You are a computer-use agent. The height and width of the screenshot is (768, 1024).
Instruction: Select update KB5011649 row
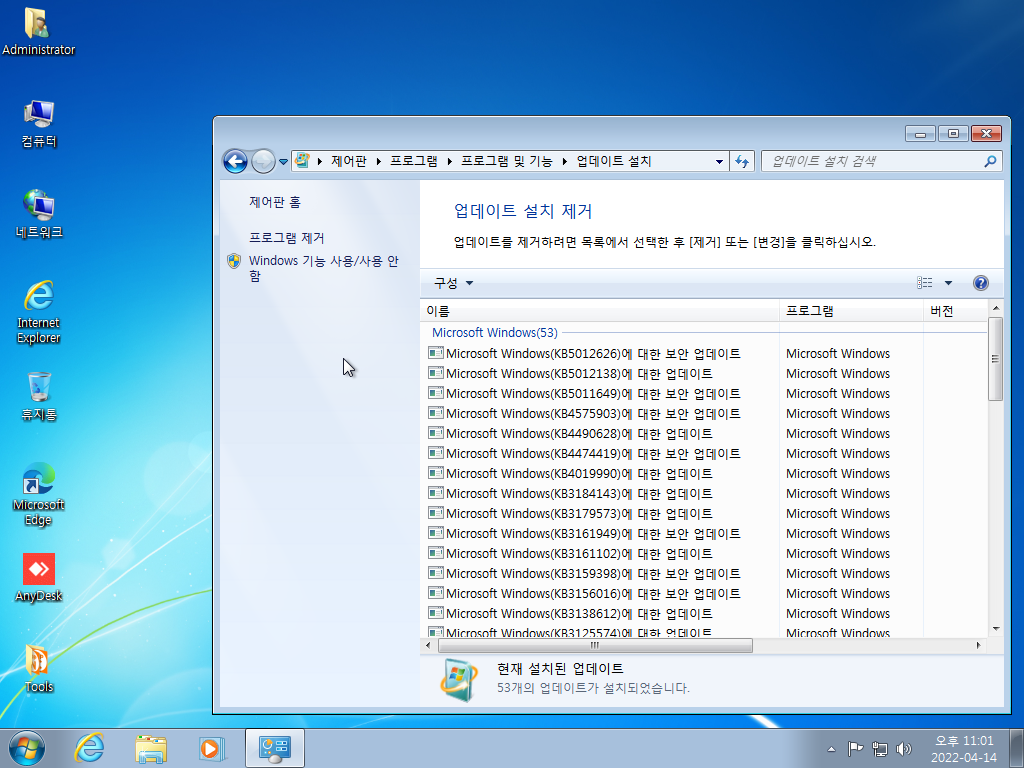703,394
